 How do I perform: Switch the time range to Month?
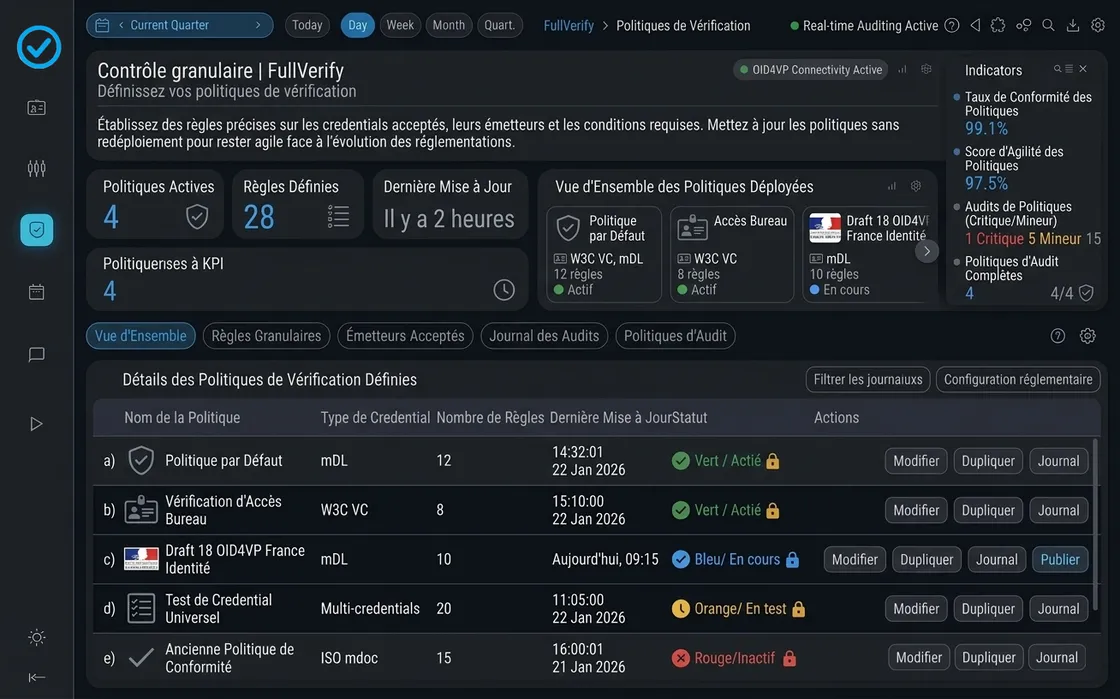[448, 25]
